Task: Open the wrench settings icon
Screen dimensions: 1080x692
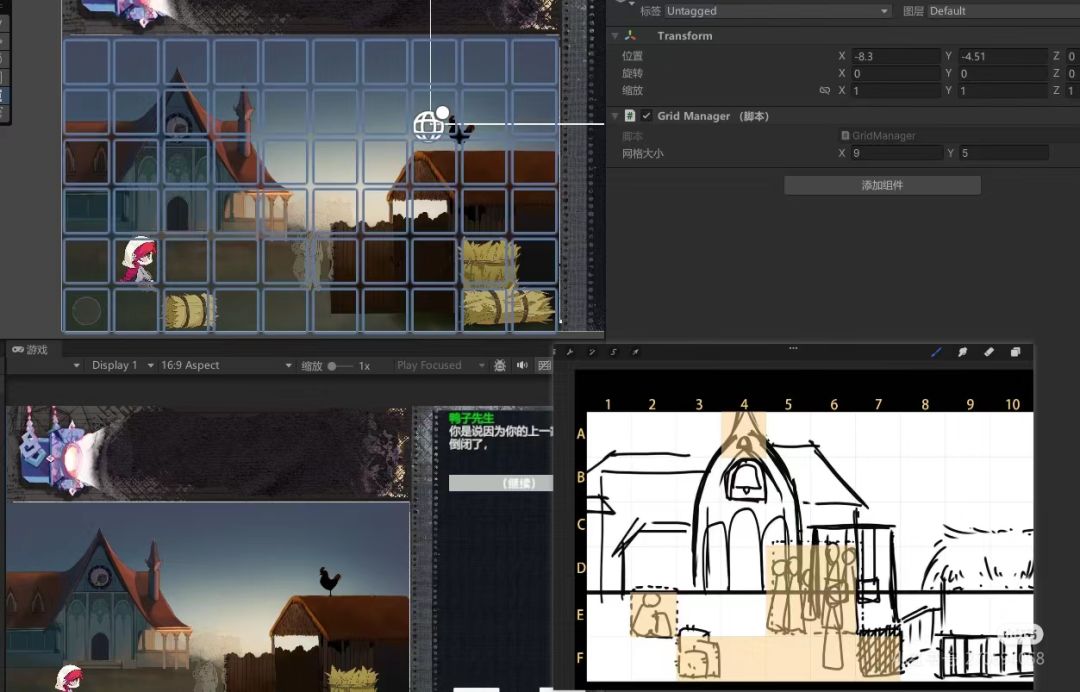Action: (x=570, y=352)
